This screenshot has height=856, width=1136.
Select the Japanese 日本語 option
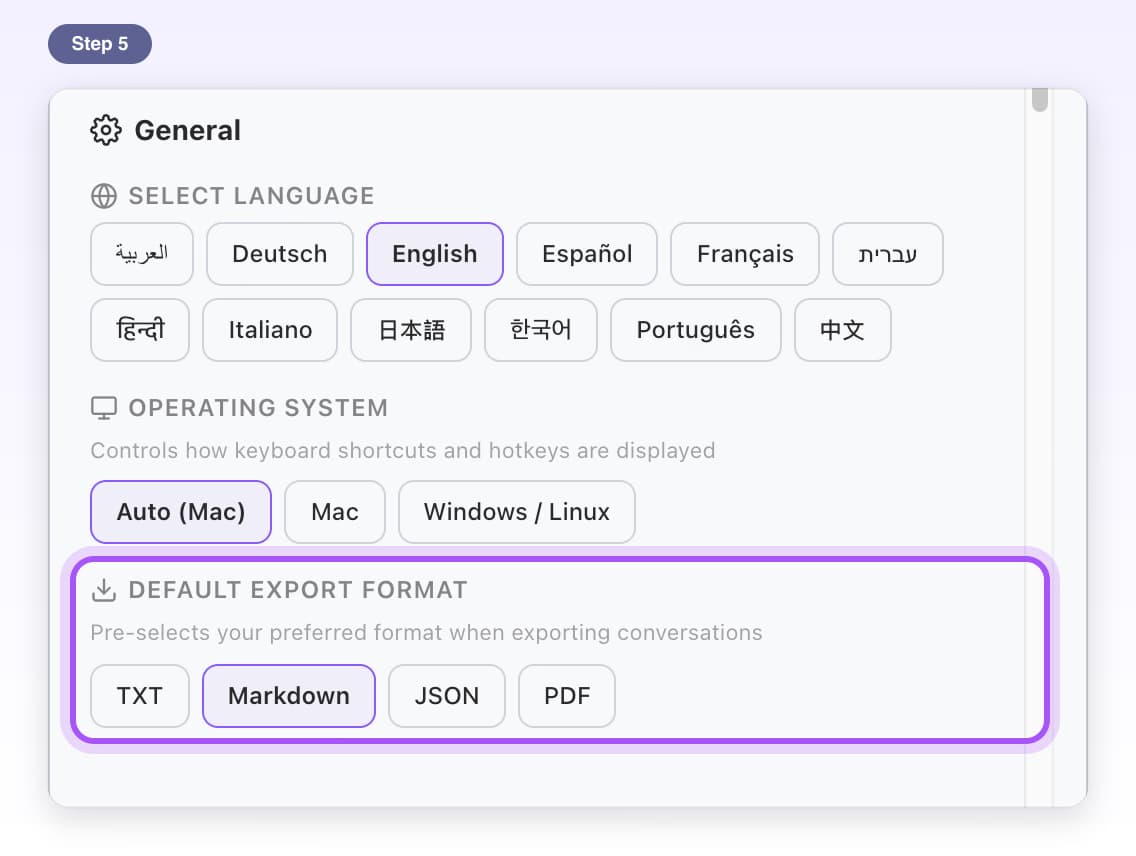(411, 330)
